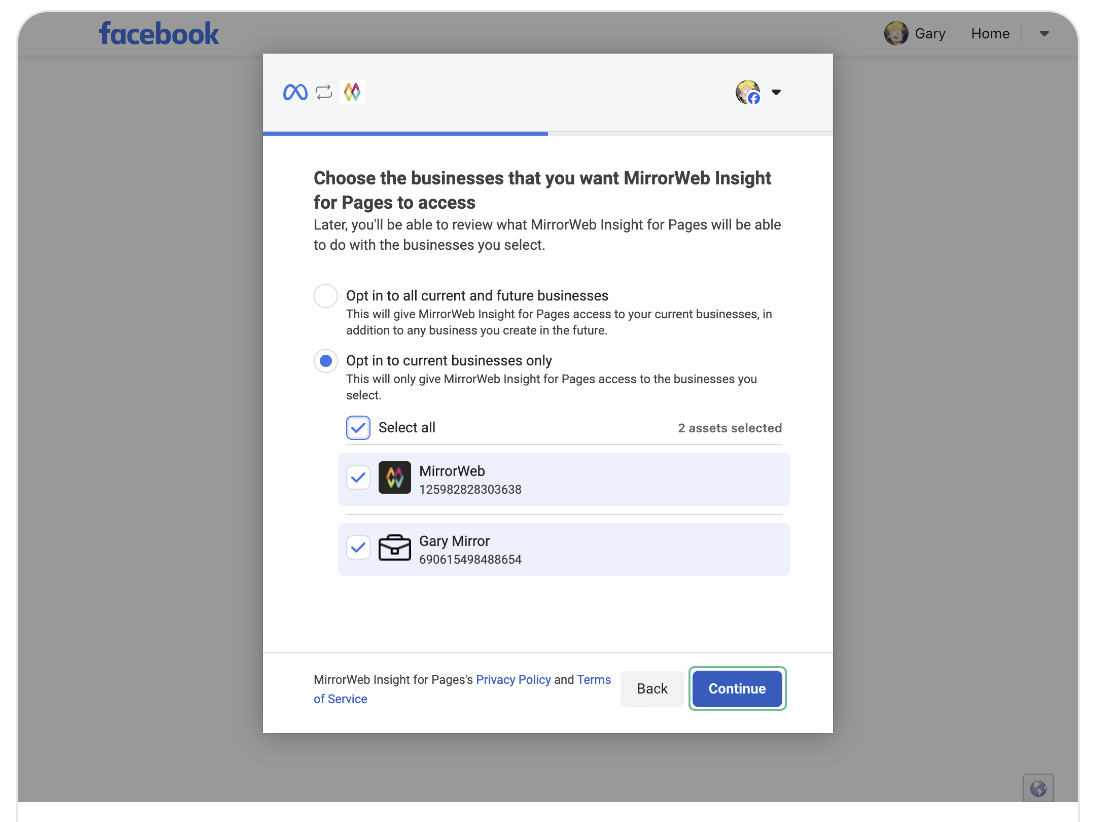Click the 'Gary Mirror' business name
The image size is (1096, 822).
(454, 541)
